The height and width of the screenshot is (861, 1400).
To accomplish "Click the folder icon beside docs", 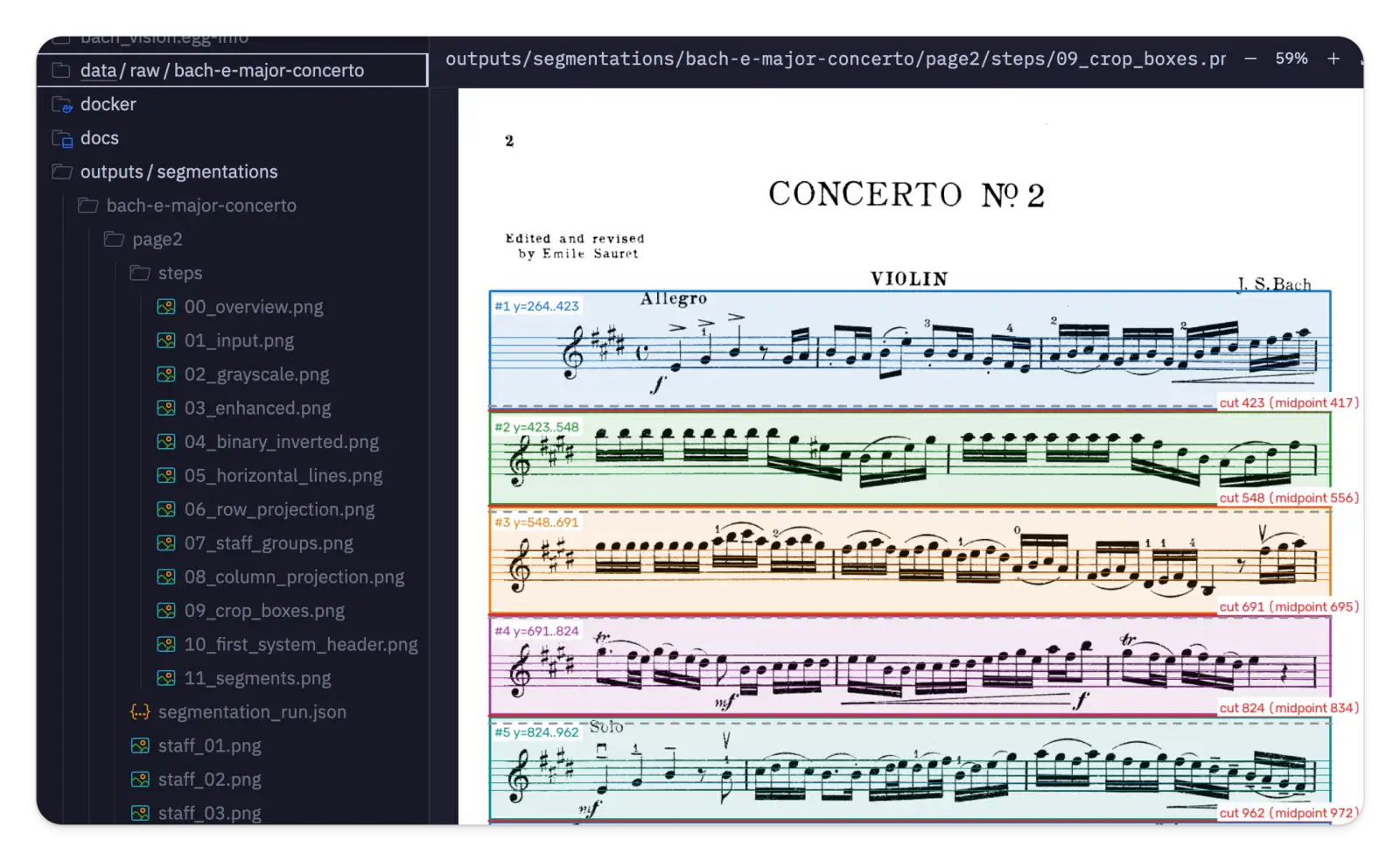I will (x=62, y=138).
